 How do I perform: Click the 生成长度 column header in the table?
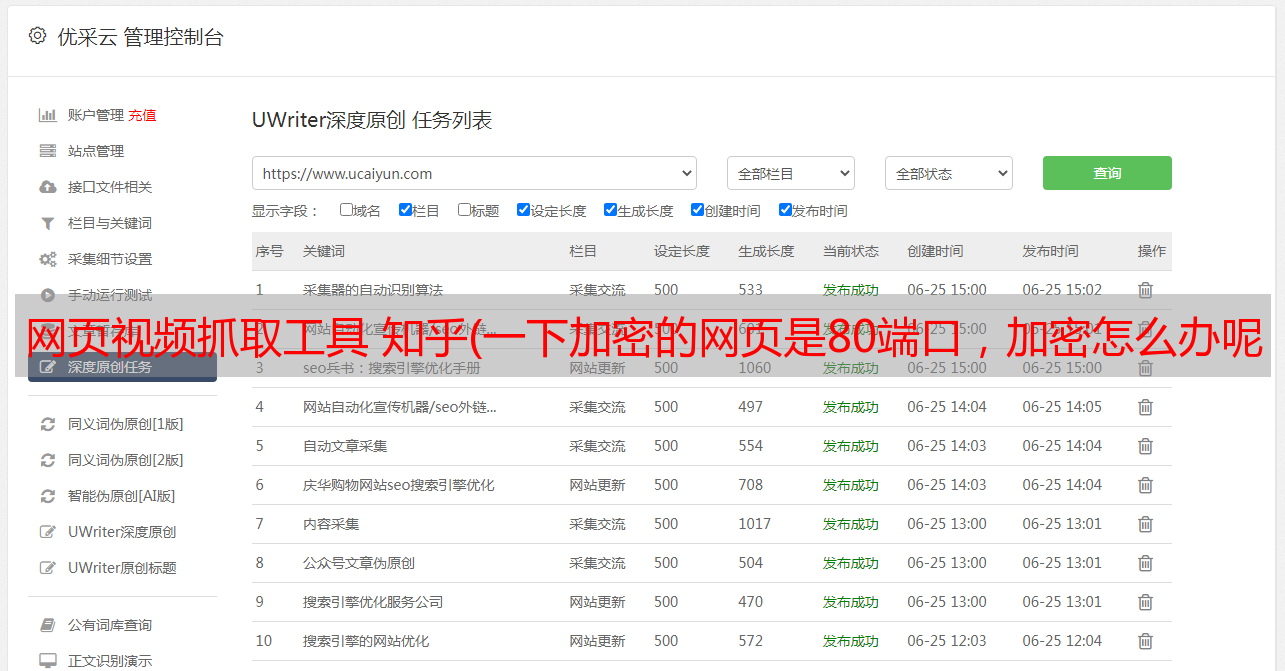coord(767,251)
